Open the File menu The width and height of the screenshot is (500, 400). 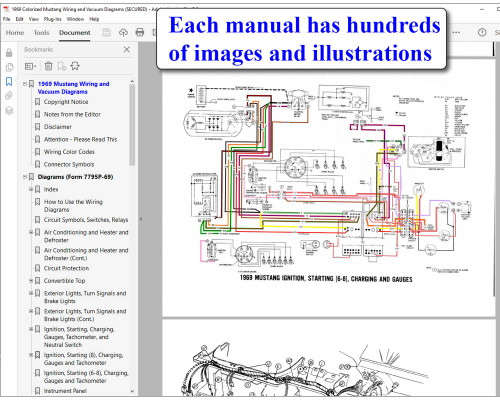6,19
